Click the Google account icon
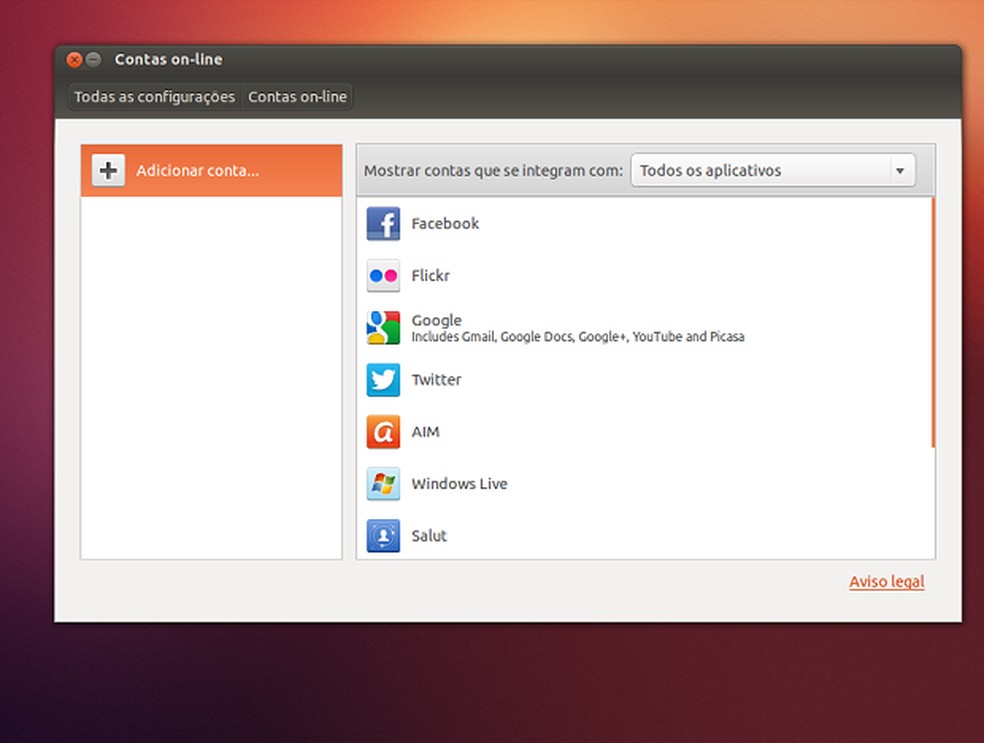The height and width of the screenshot is (743, 984). (383, 328)
